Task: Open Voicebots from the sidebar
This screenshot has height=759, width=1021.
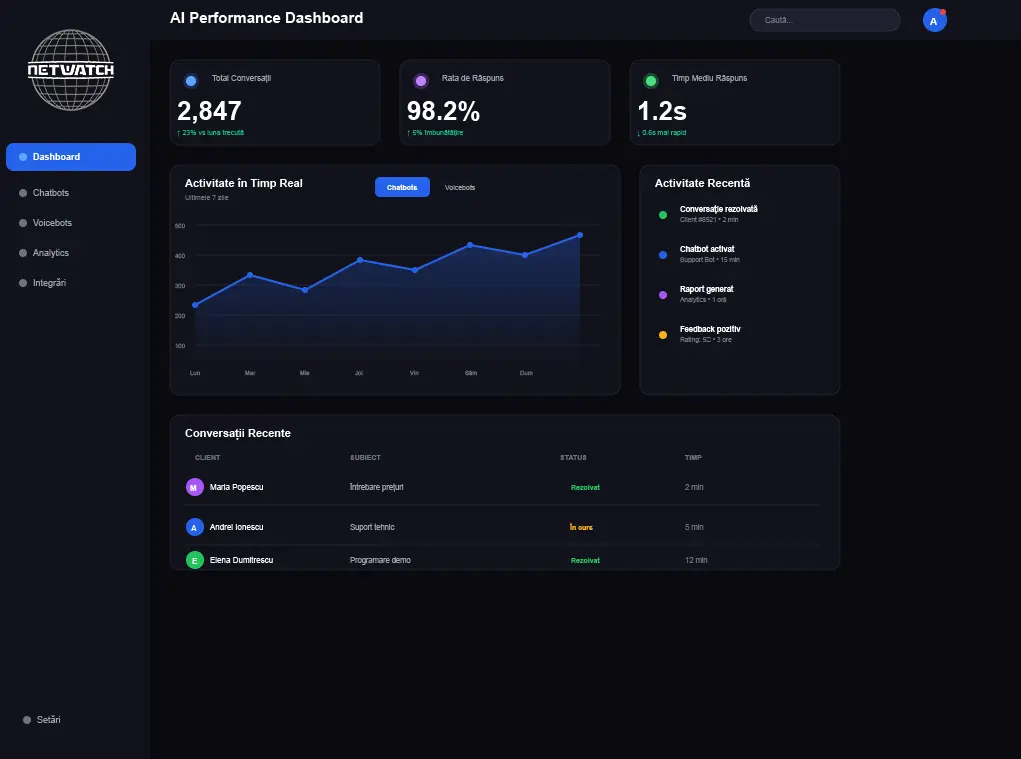Action: [52, 223]
